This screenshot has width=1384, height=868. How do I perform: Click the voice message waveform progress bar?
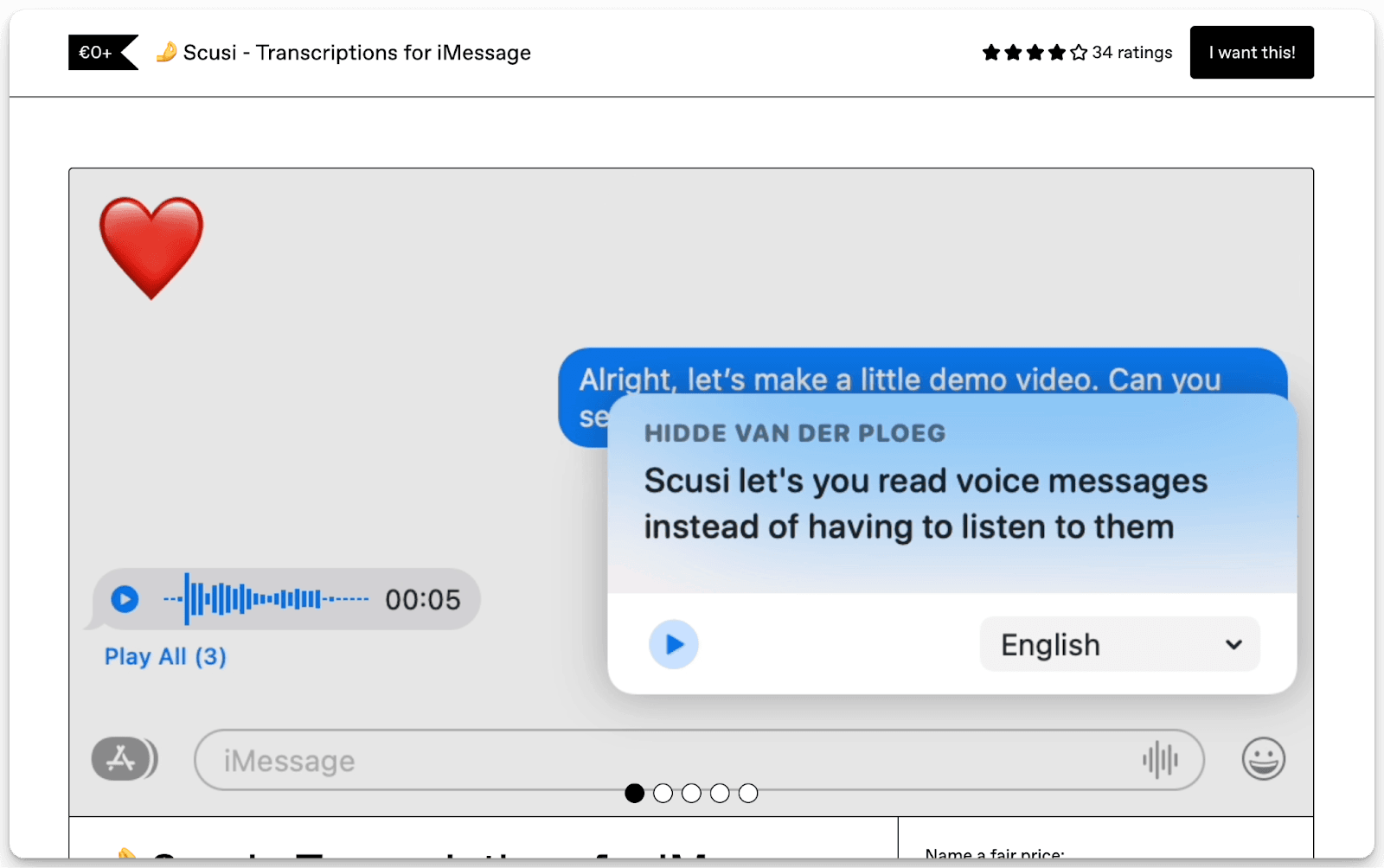click(x=268, y=597)
